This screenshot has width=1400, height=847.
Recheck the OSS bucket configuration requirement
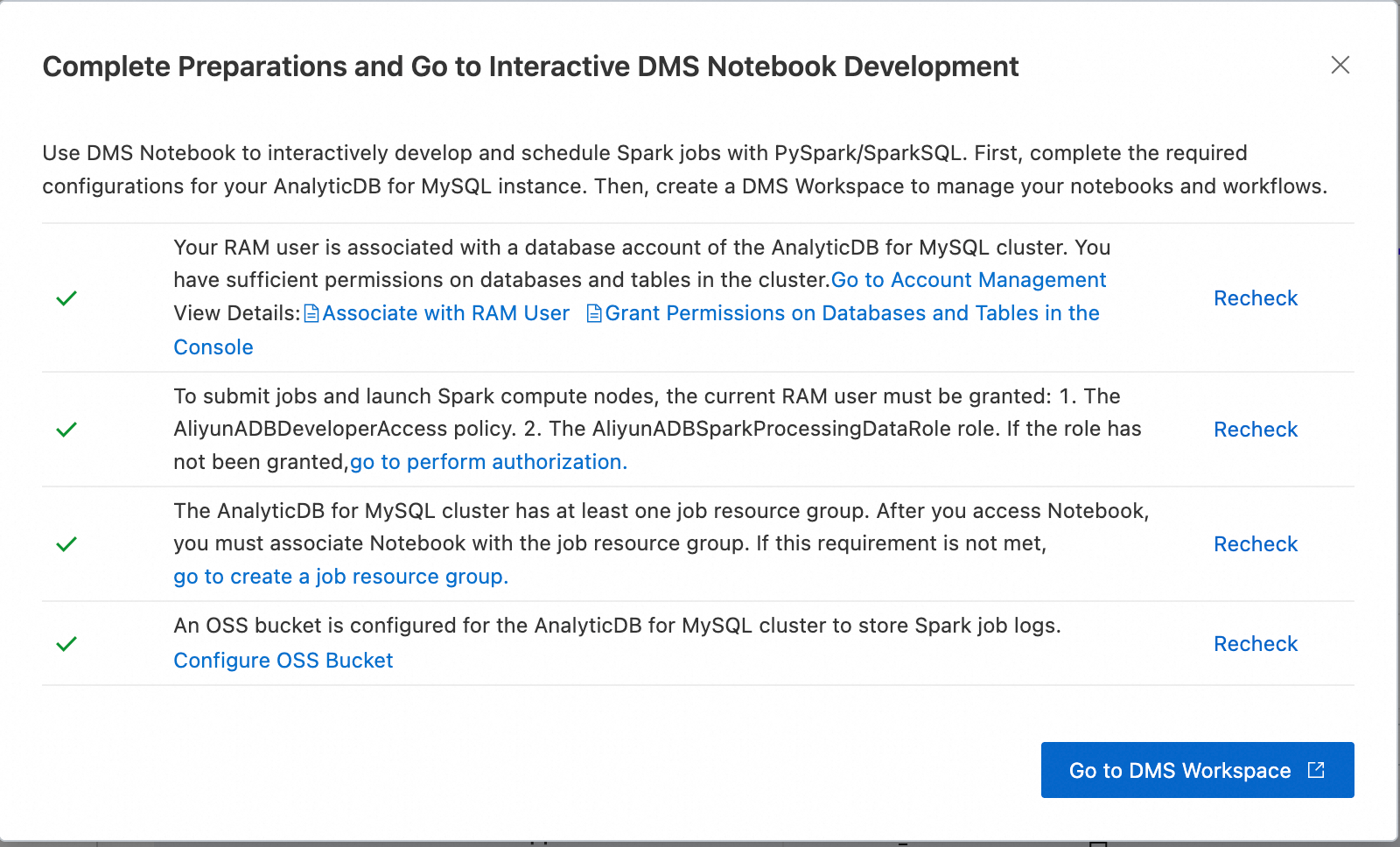[1256, 644]
